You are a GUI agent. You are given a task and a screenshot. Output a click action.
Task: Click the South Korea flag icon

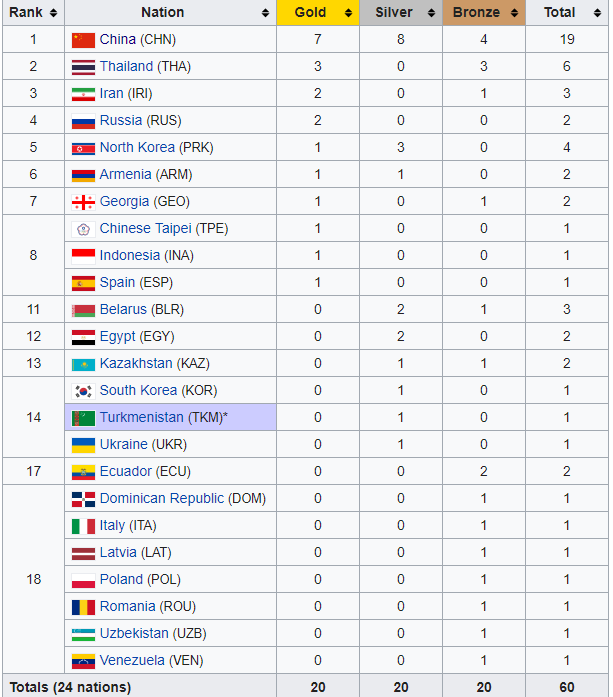83,391
